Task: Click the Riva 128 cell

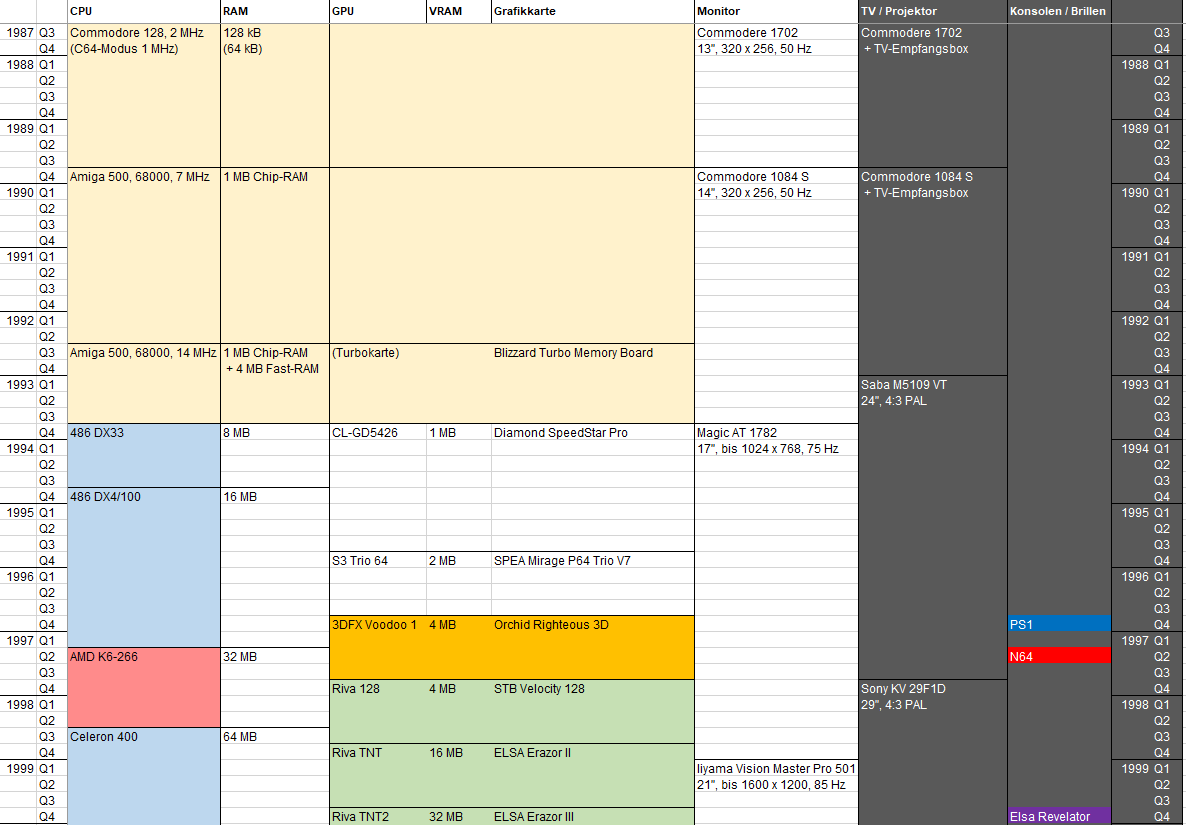Action: (377, 688)
